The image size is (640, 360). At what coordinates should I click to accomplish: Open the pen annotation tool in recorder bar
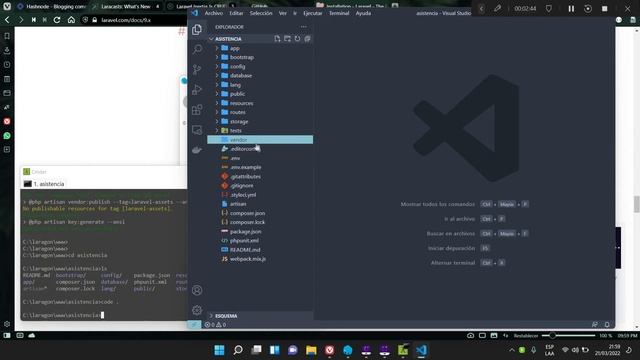tap(497, 9)
